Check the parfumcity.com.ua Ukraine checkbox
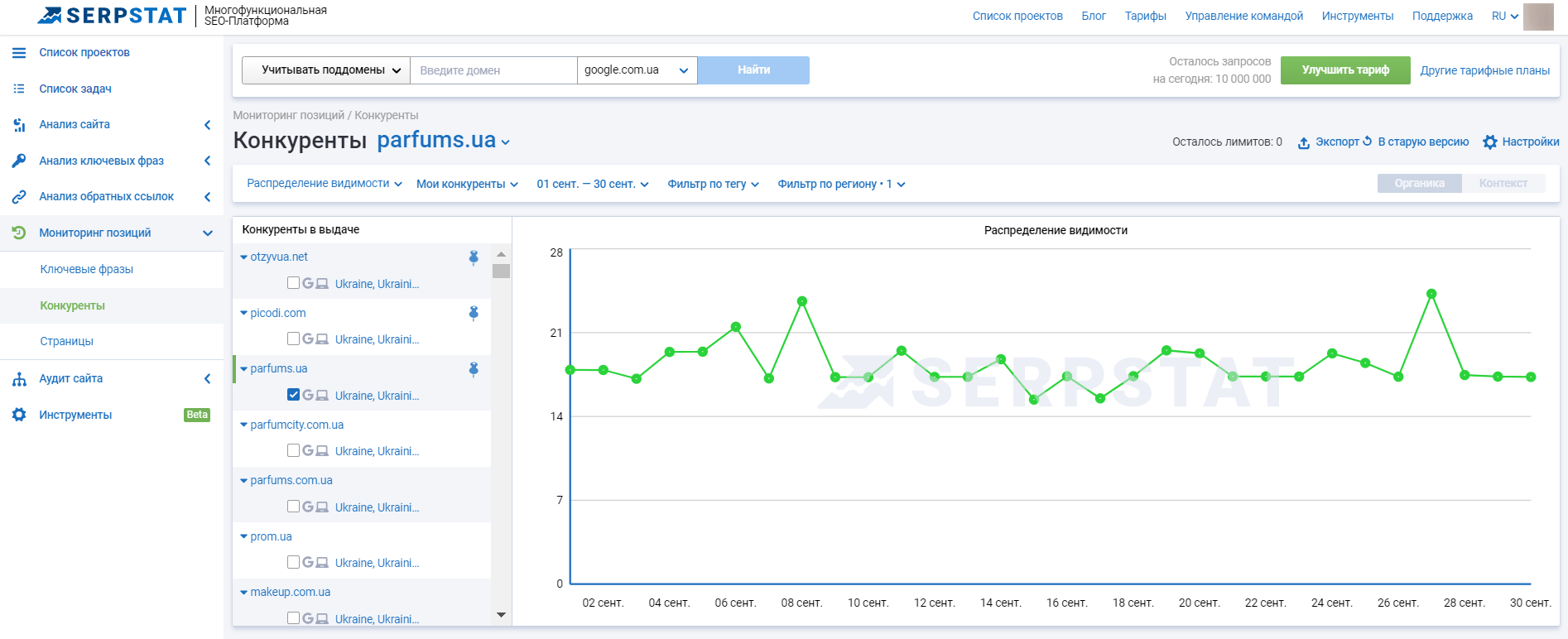Image resolution: width=1568 pixels, height=639 pixels. pyautogui.click(x=293, y=450)
